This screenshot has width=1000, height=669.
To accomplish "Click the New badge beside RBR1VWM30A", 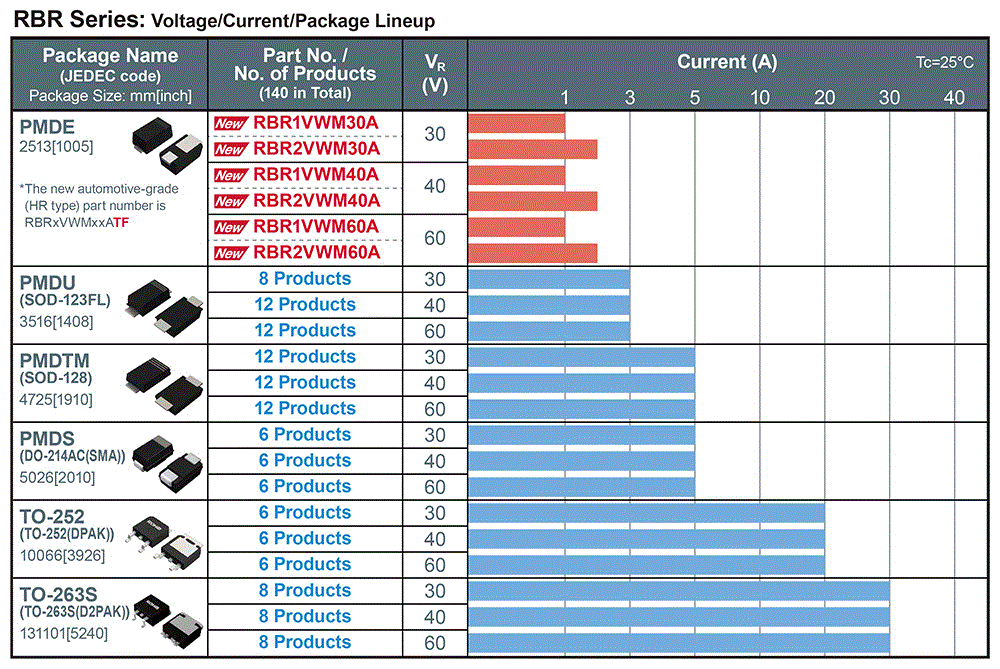I will [230, 124].
